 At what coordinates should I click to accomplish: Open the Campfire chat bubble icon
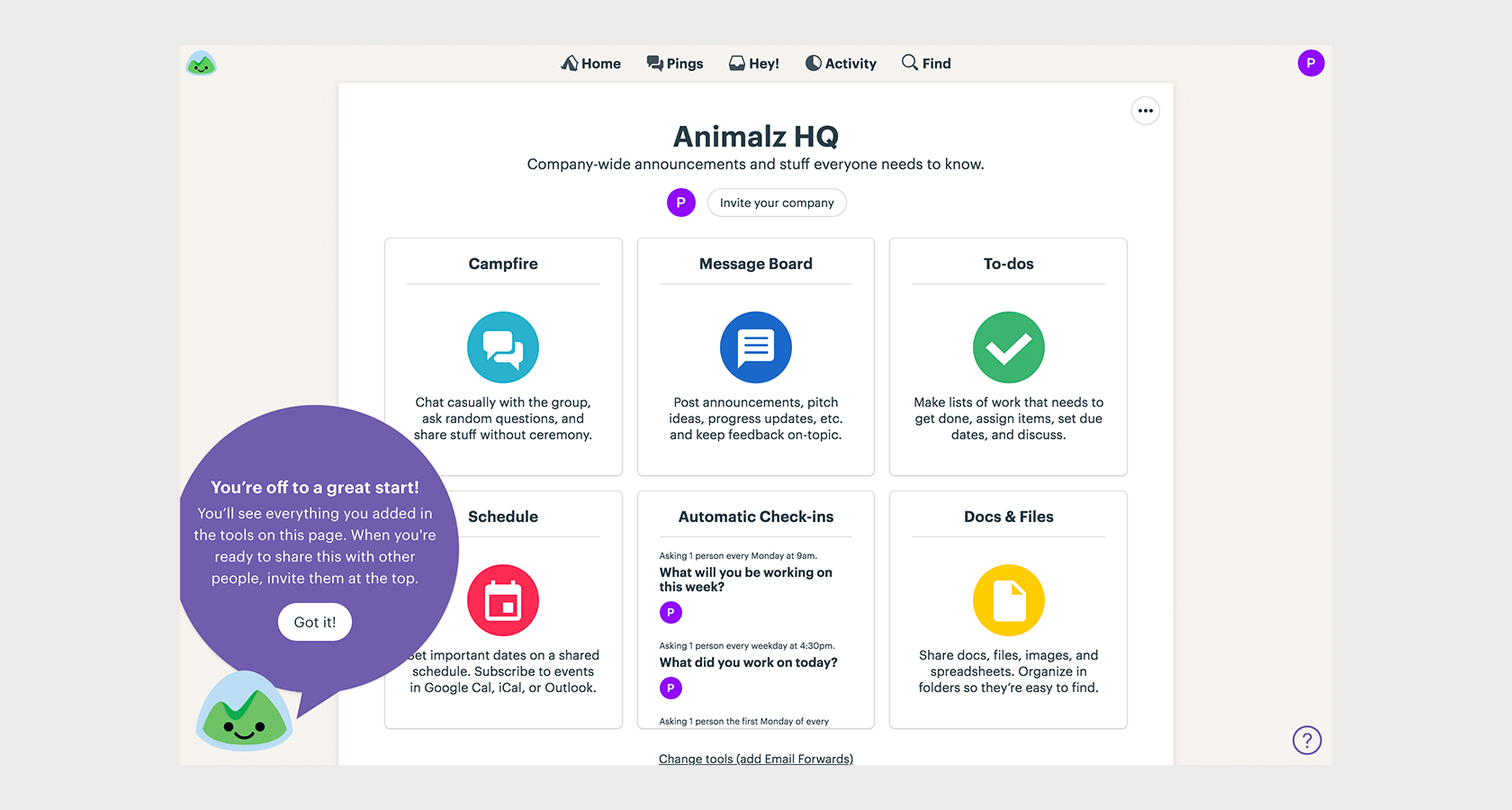503,347
